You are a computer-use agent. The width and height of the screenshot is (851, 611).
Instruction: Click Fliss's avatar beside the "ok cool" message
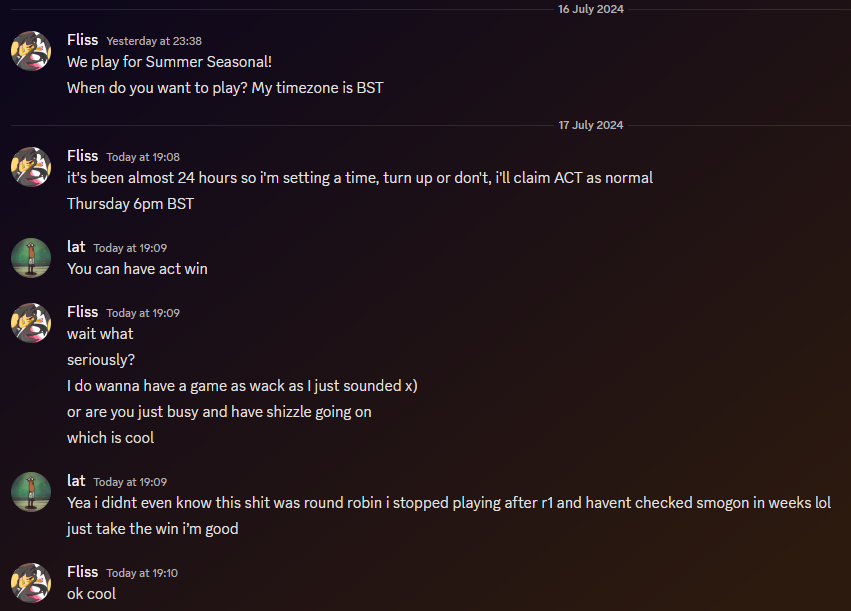(31, 583)
